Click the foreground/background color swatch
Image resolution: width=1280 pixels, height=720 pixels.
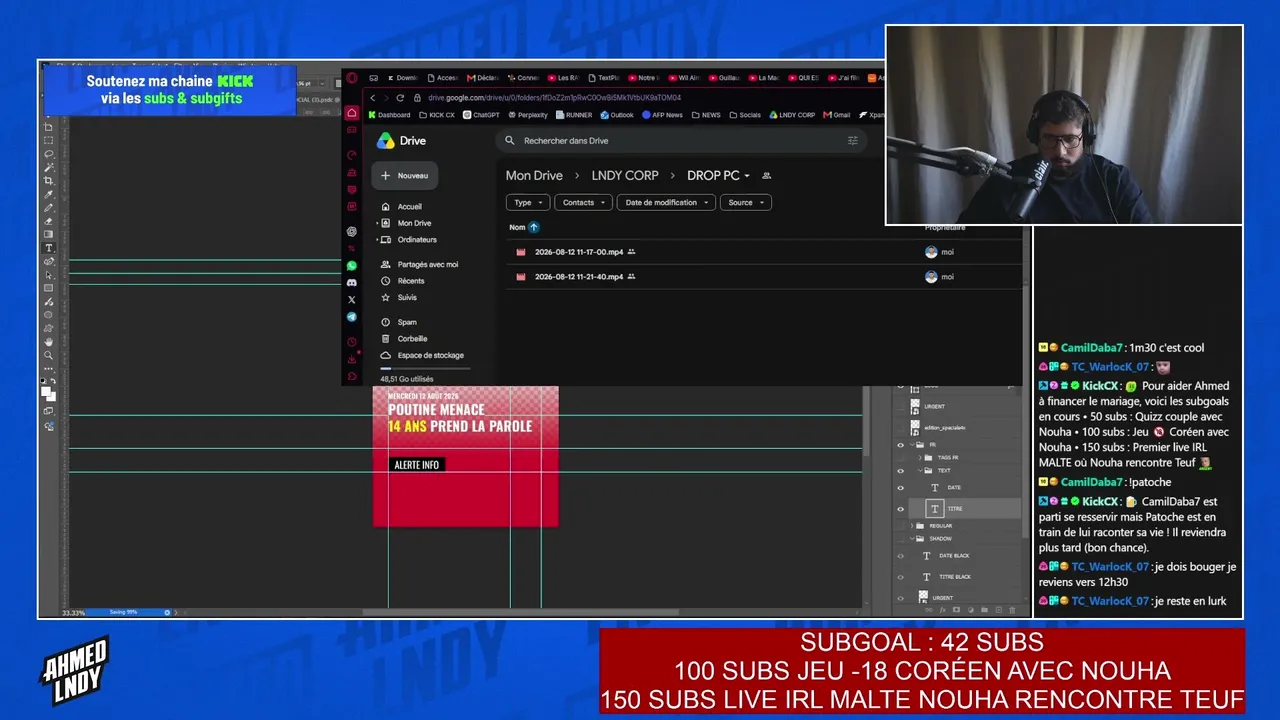[48, 394]
